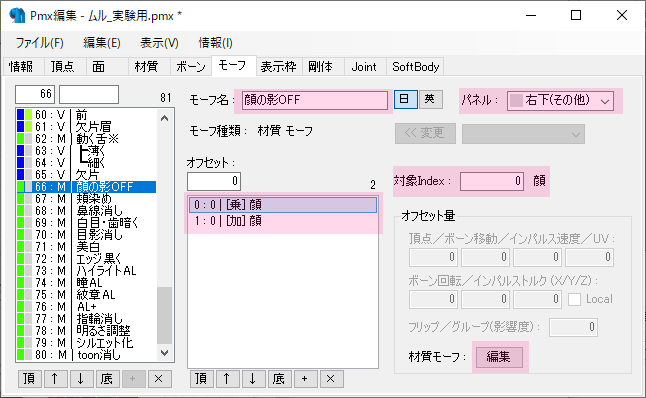Click the モーフ名 field containing 顔の影OFF
646x398 pixels.
click(315, 100)
